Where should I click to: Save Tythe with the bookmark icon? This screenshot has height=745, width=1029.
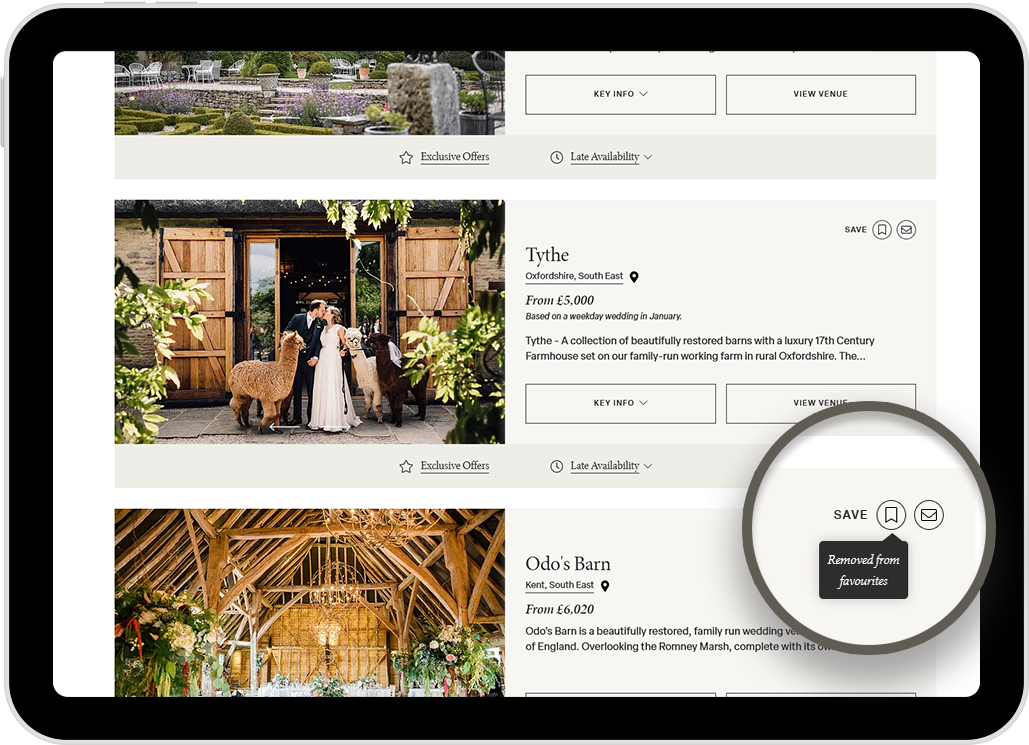(x=882, y=230)
